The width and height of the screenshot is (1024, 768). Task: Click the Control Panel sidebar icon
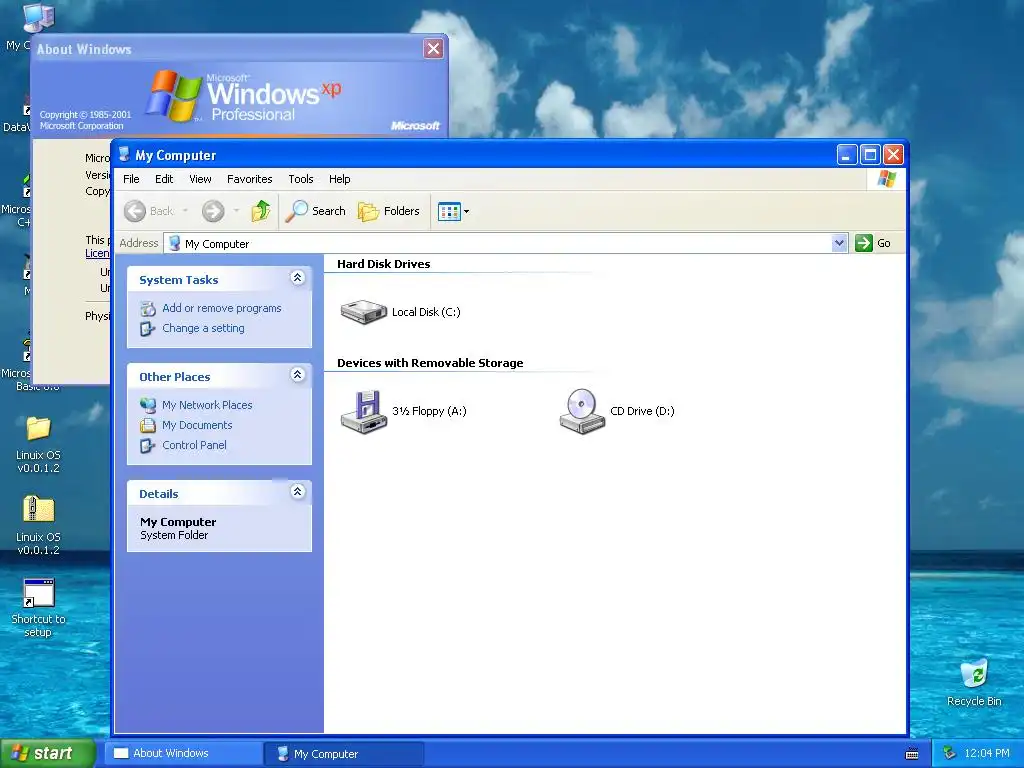[148, 445]
